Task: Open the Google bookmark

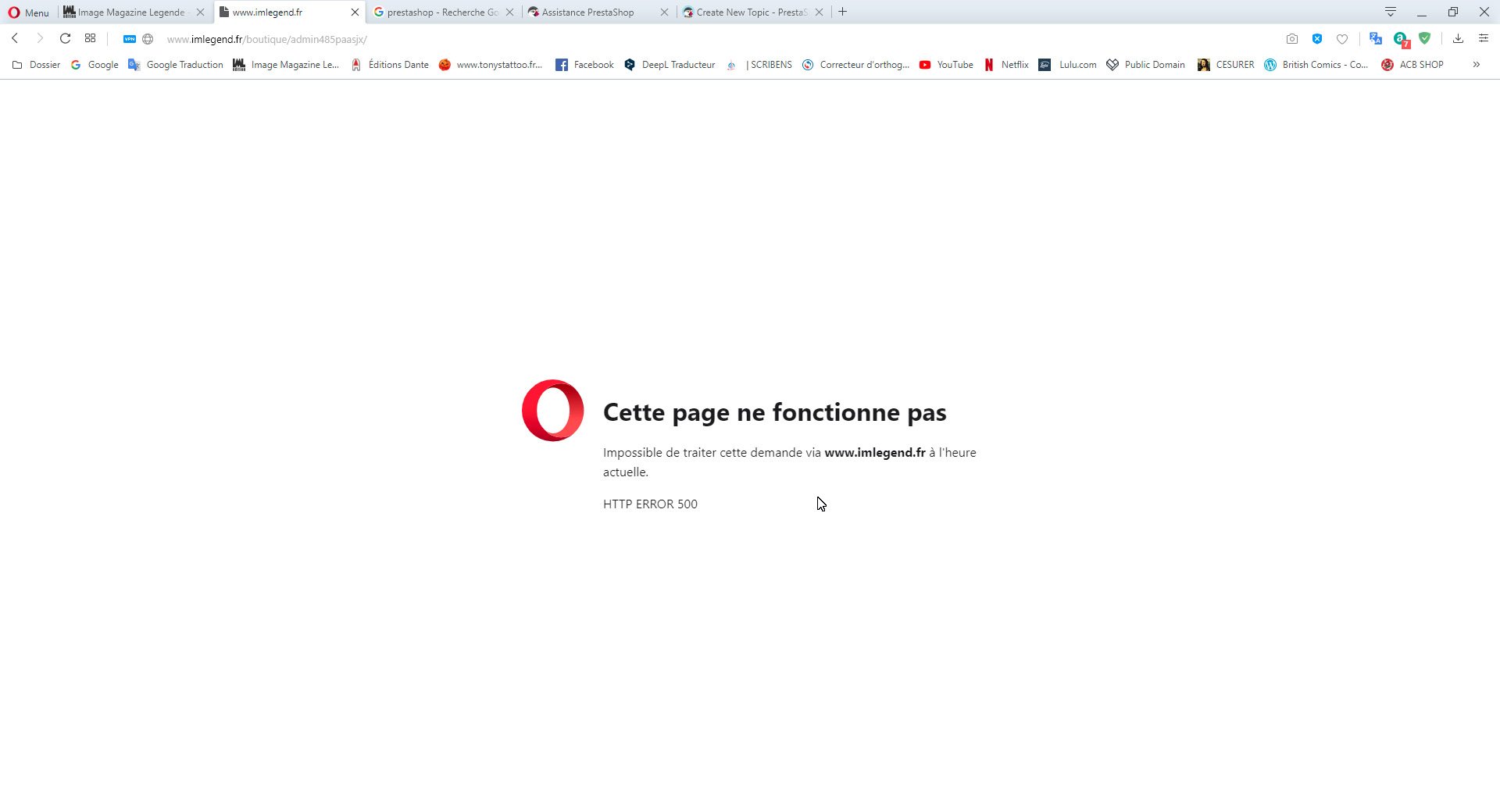Action: pos(95,65)
